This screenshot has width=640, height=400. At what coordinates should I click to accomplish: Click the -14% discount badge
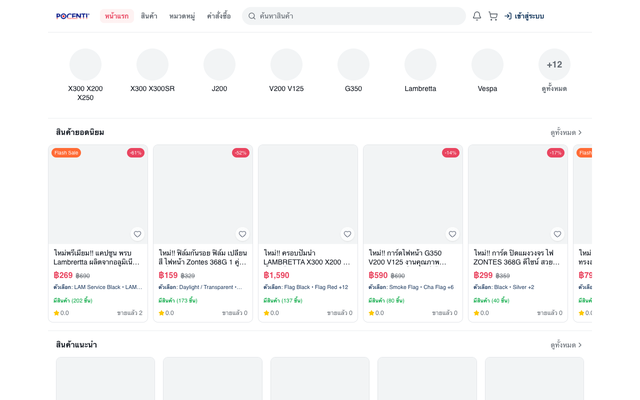click(x=450, y=153)
